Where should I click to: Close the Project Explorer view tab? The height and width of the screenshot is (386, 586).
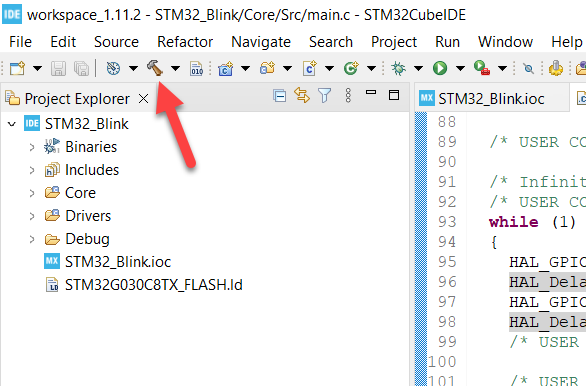click(144, 99)
